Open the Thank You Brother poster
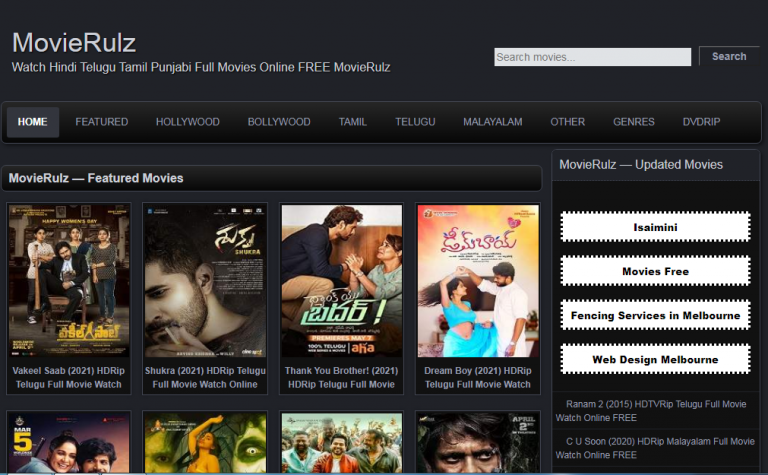The height and width of the screenshot is (475, 768). pyautogui.click(x=341, y=280)
